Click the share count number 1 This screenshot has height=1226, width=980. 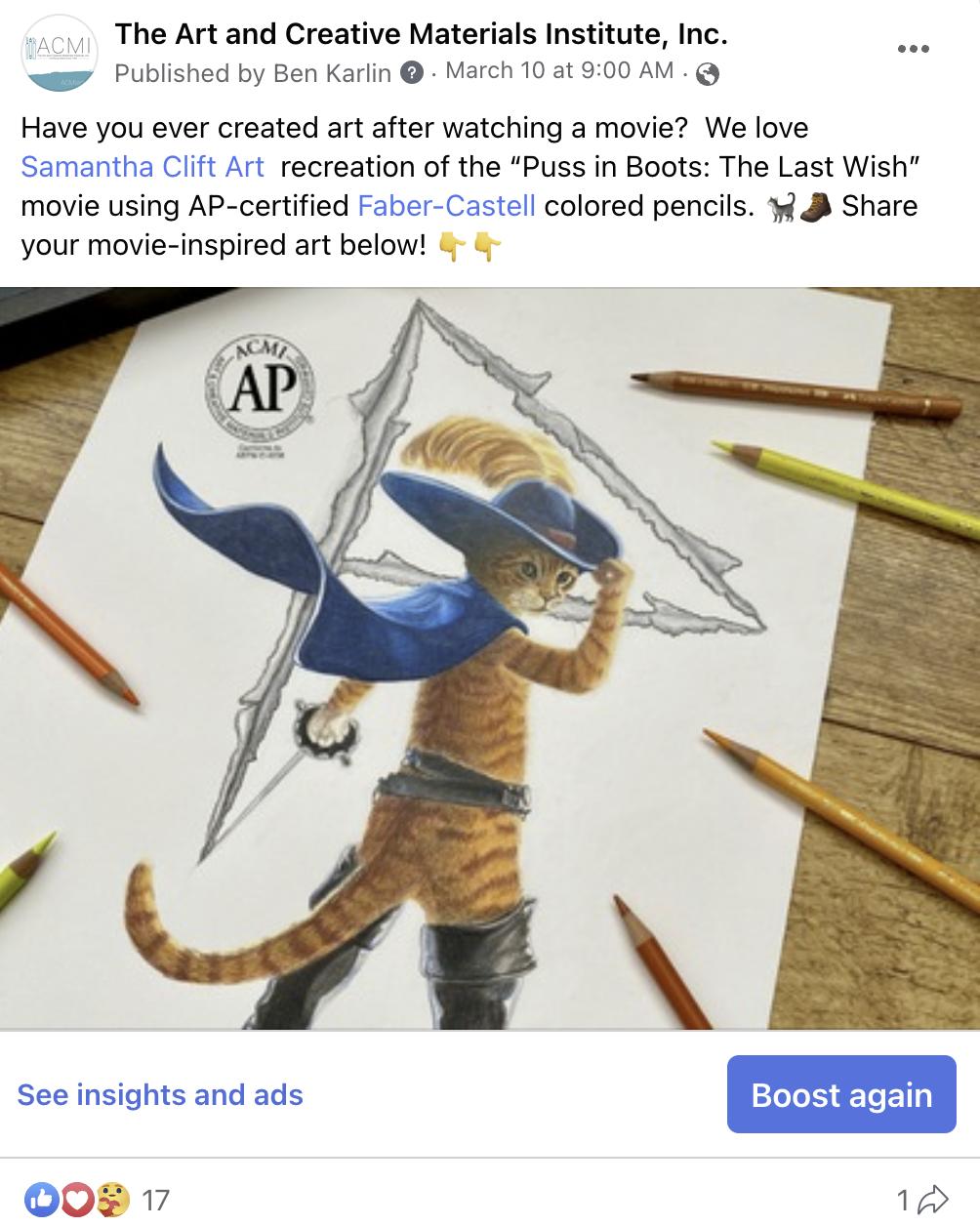(x=905, y=1200)
